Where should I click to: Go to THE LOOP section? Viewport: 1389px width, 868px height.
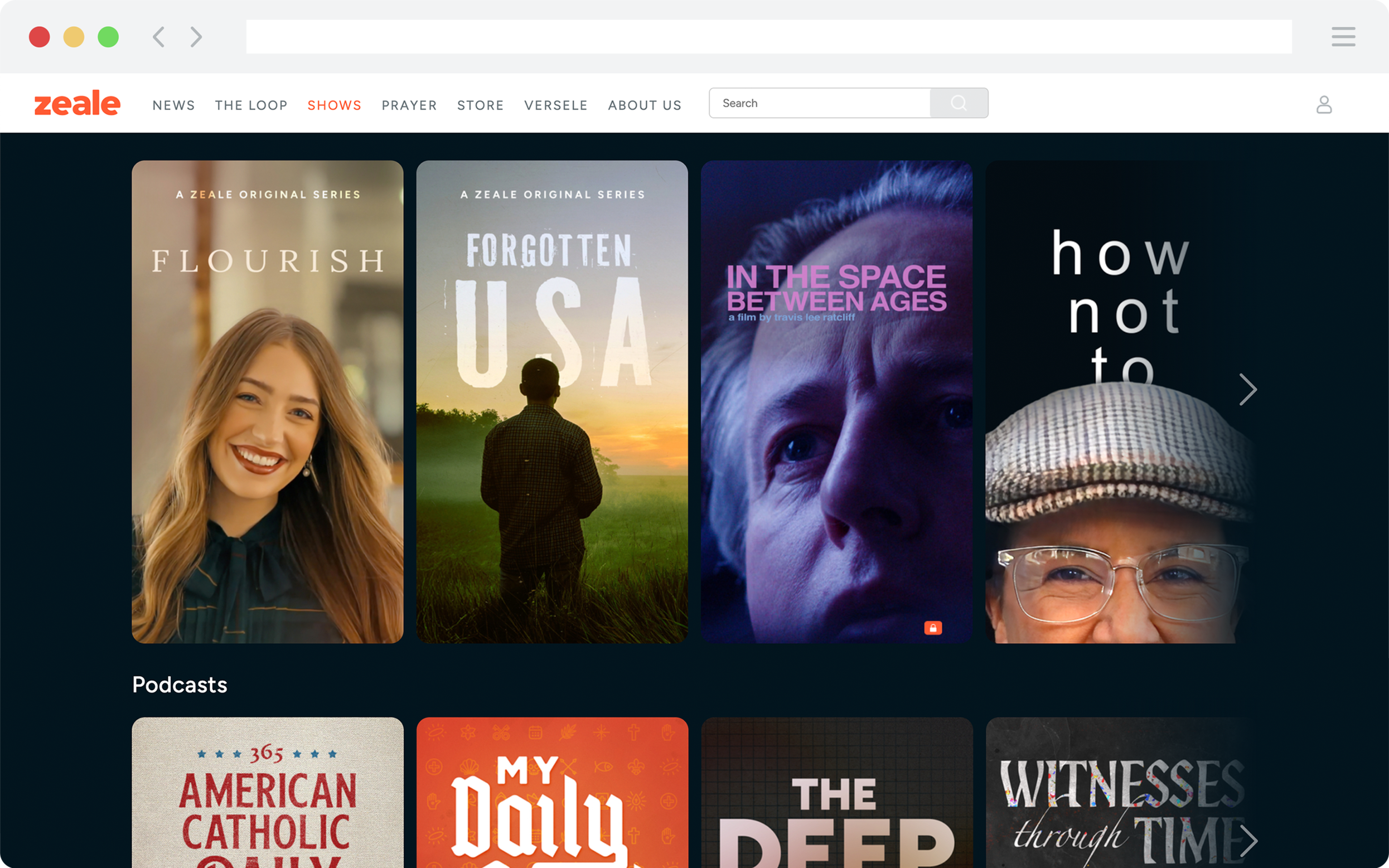point(251,106)
